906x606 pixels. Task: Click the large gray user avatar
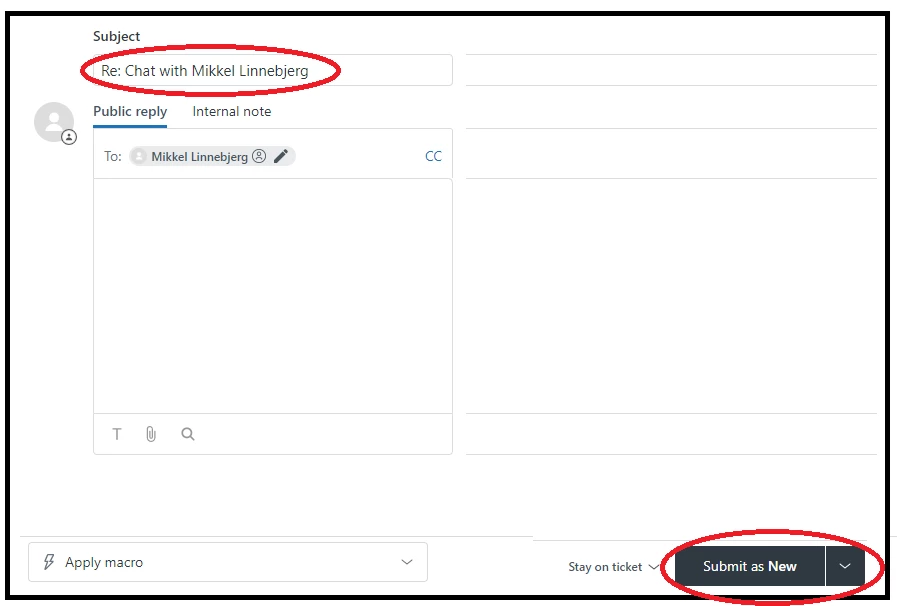point(54,122)
